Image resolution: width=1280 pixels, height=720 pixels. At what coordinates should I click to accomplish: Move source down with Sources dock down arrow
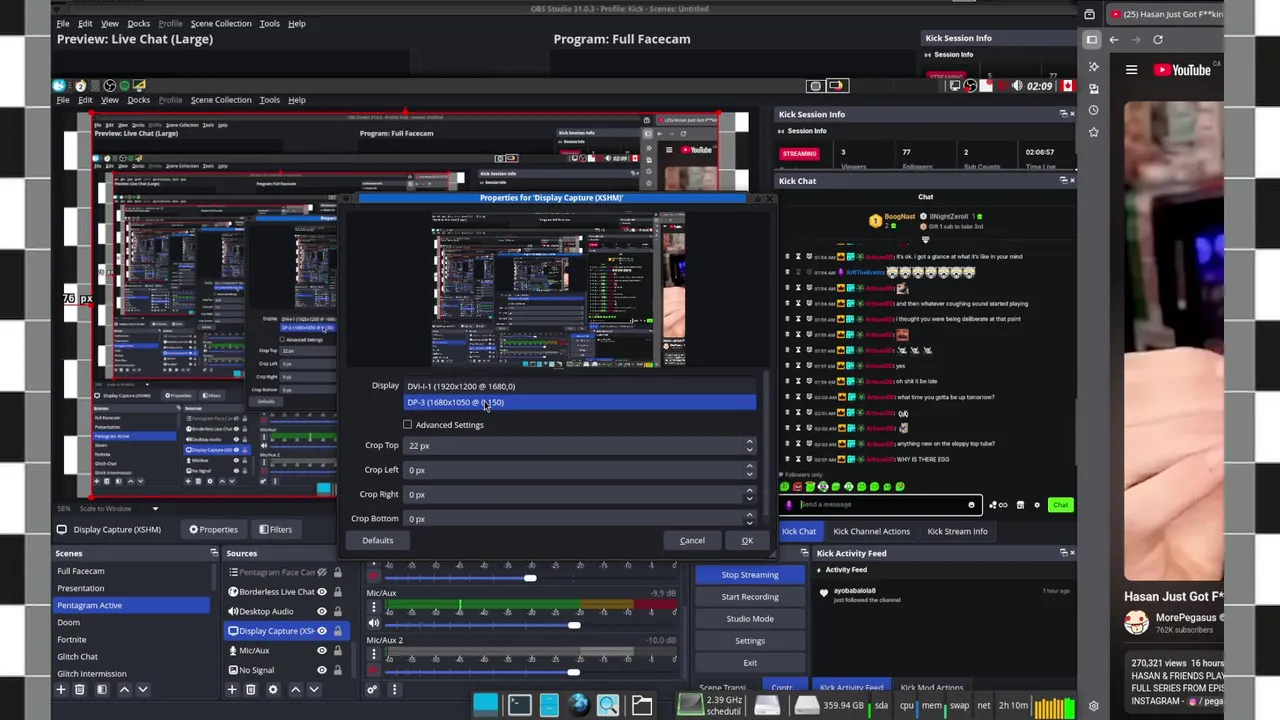click(313, 689)
